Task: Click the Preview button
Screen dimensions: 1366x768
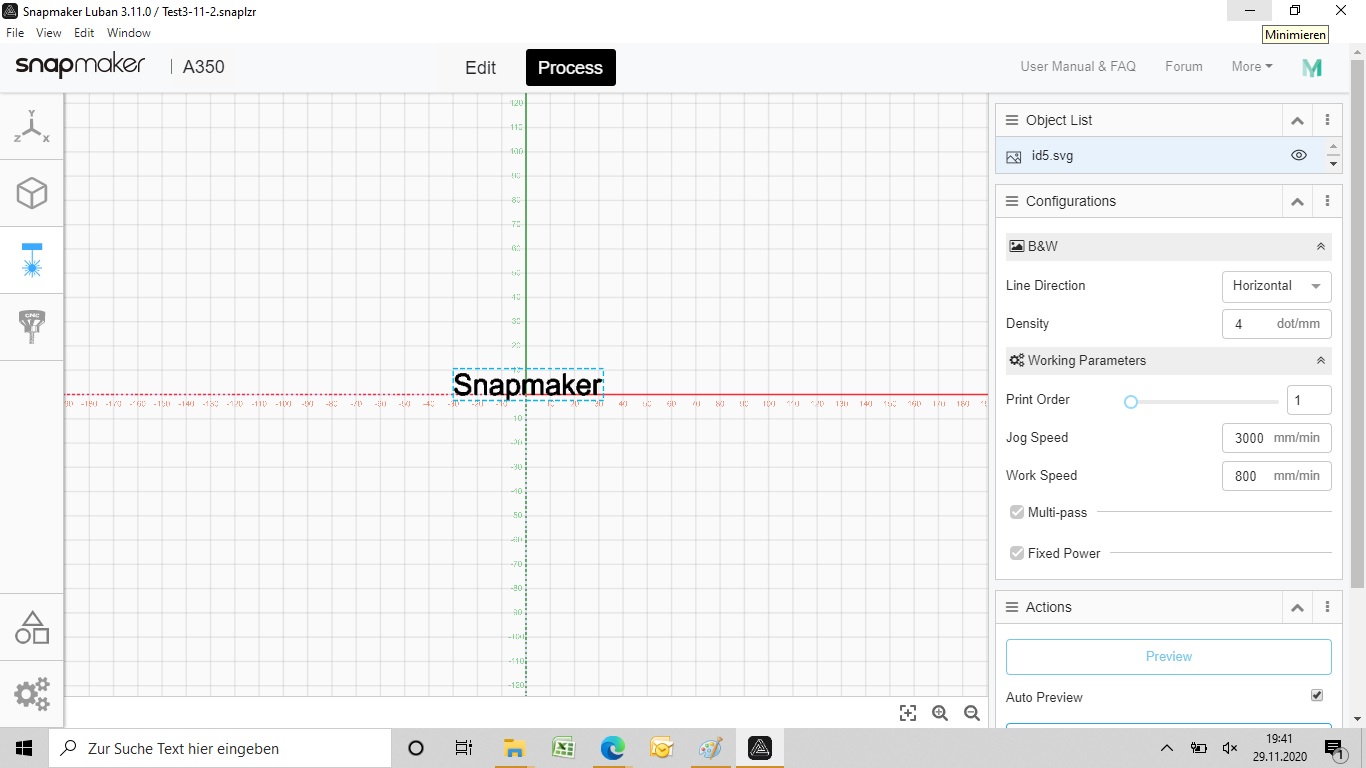Action: (x=1167, y=656)
